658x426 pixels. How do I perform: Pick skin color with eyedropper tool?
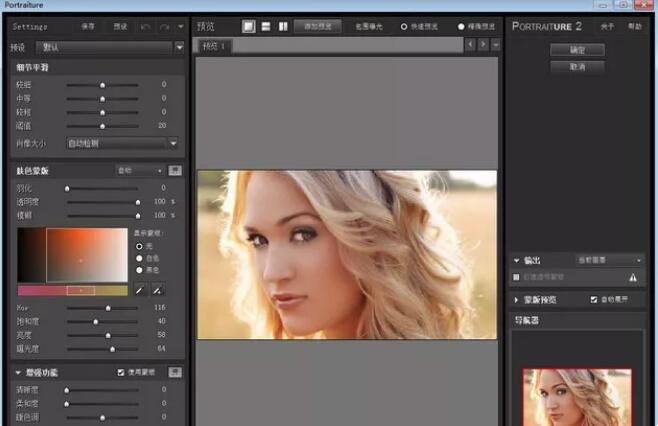pyautogui.click(x=140, y=290)
